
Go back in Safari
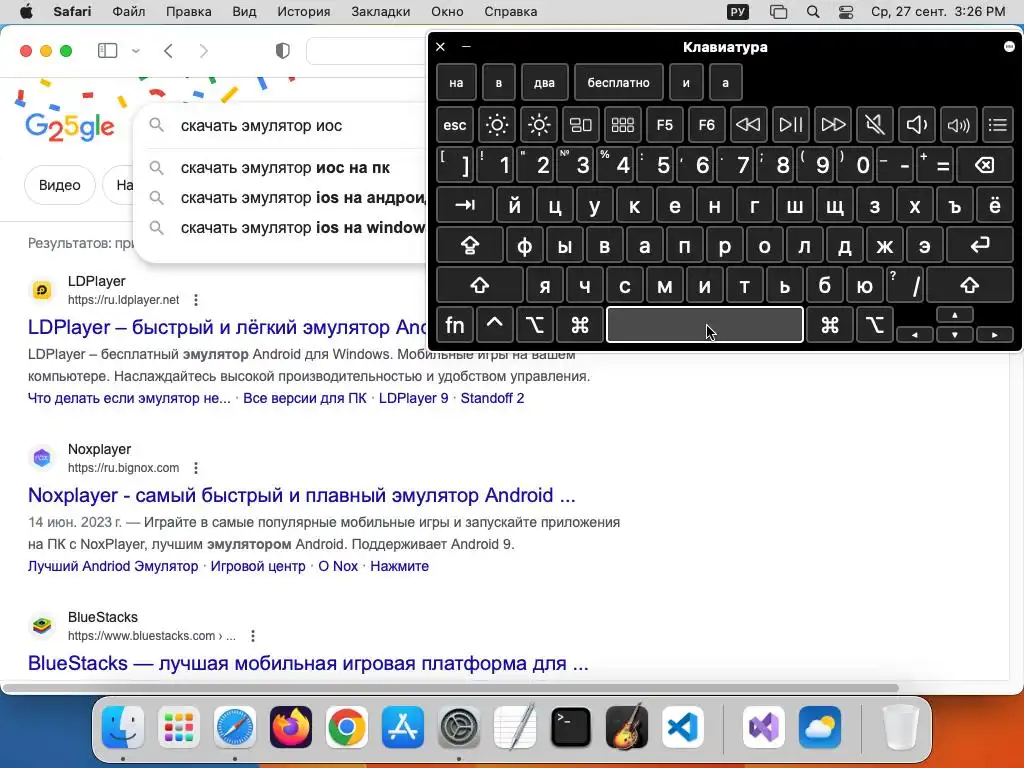tap(168, 51)
